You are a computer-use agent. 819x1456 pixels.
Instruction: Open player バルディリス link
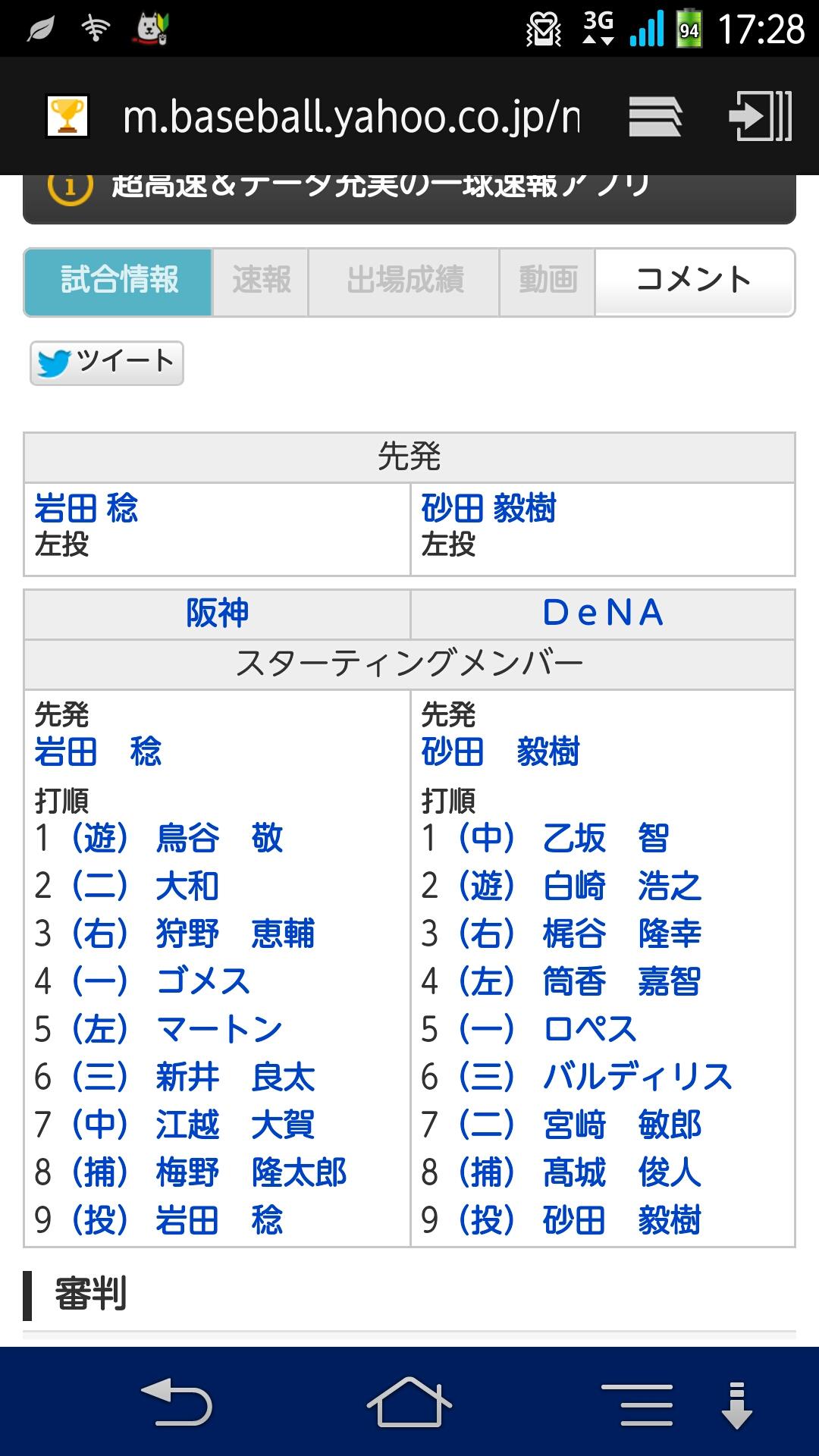(638, 1077)
